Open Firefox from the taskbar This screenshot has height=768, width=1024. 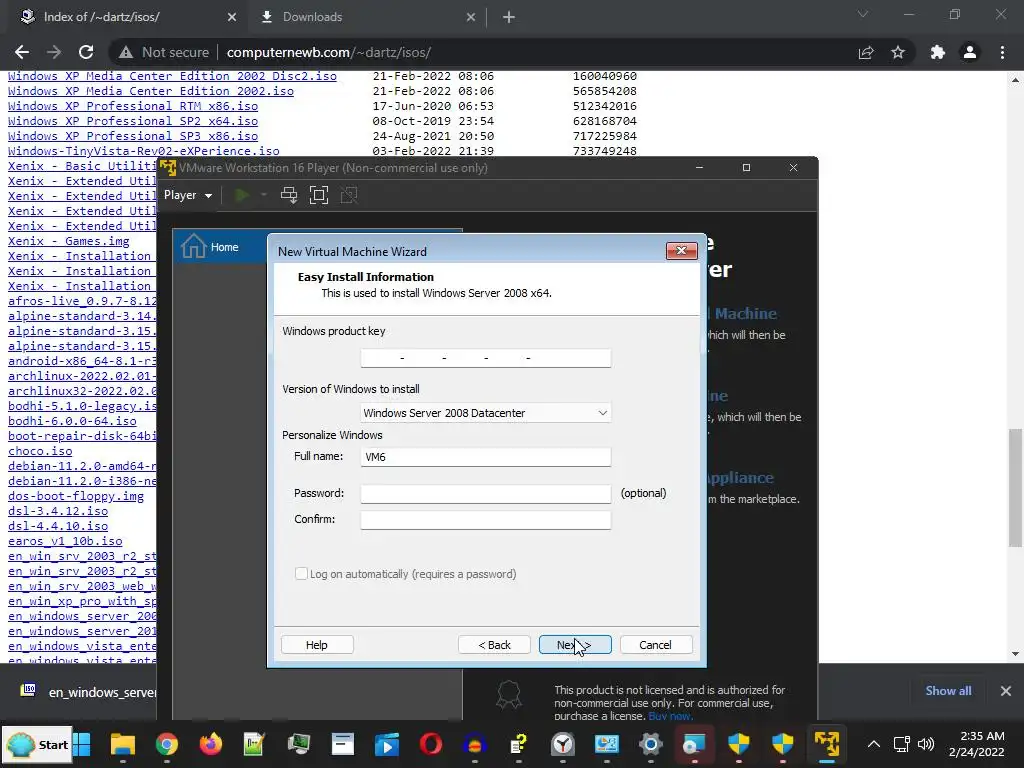210,744
